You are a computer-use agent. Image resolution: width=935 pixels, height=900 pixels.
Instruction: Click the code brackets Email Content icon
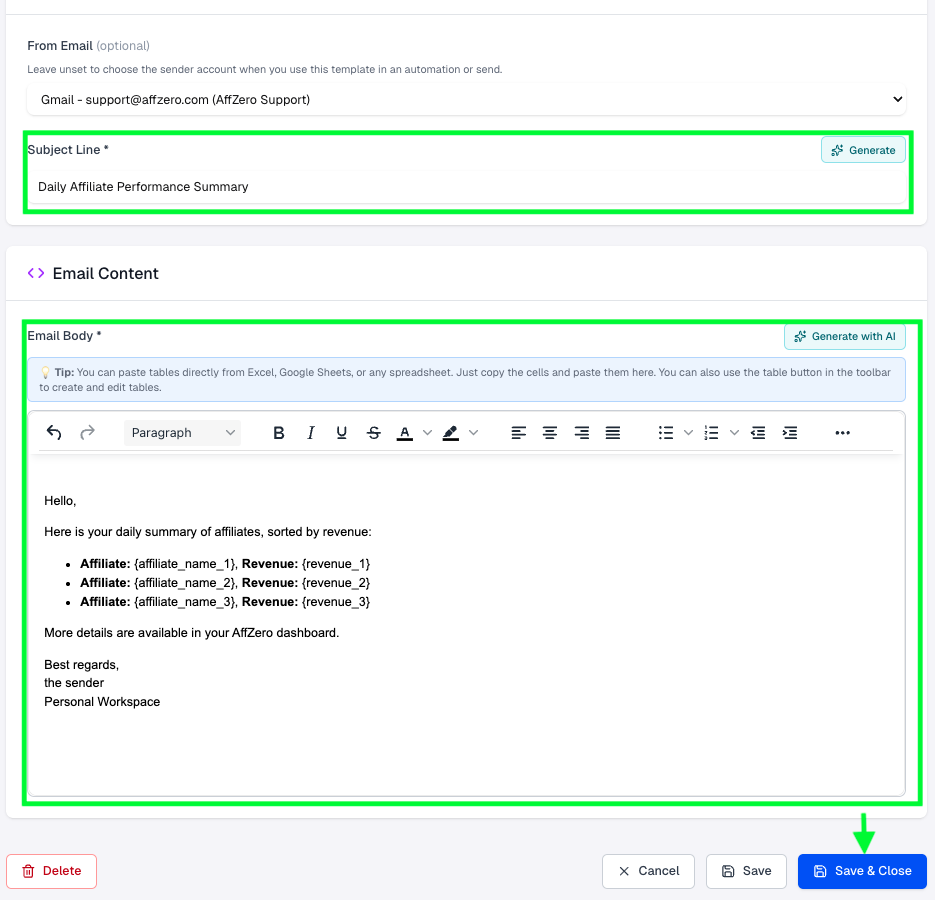(x=36, y=273)
